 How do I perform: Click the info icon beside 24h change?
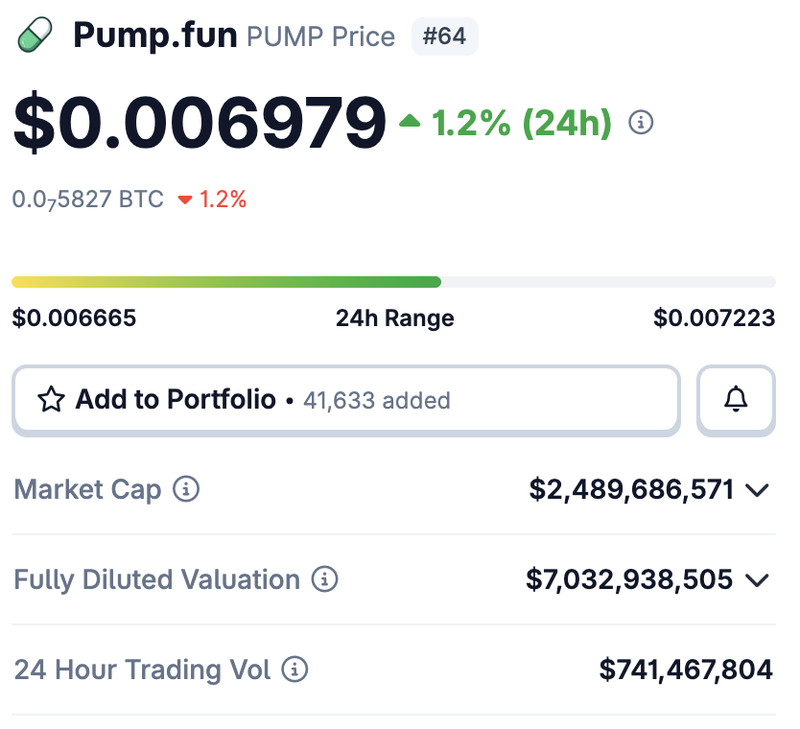(641, 123)
